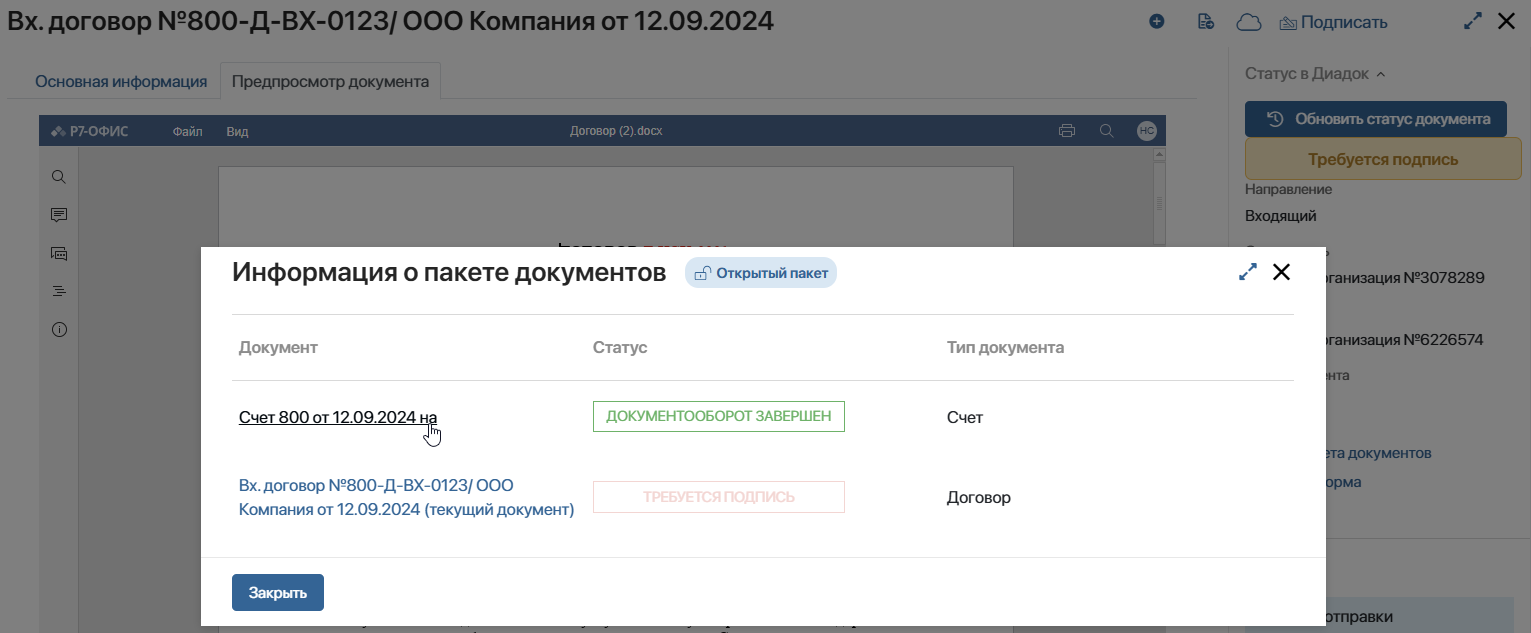
Task: Click the document export icon in header
Action: 1205,20
